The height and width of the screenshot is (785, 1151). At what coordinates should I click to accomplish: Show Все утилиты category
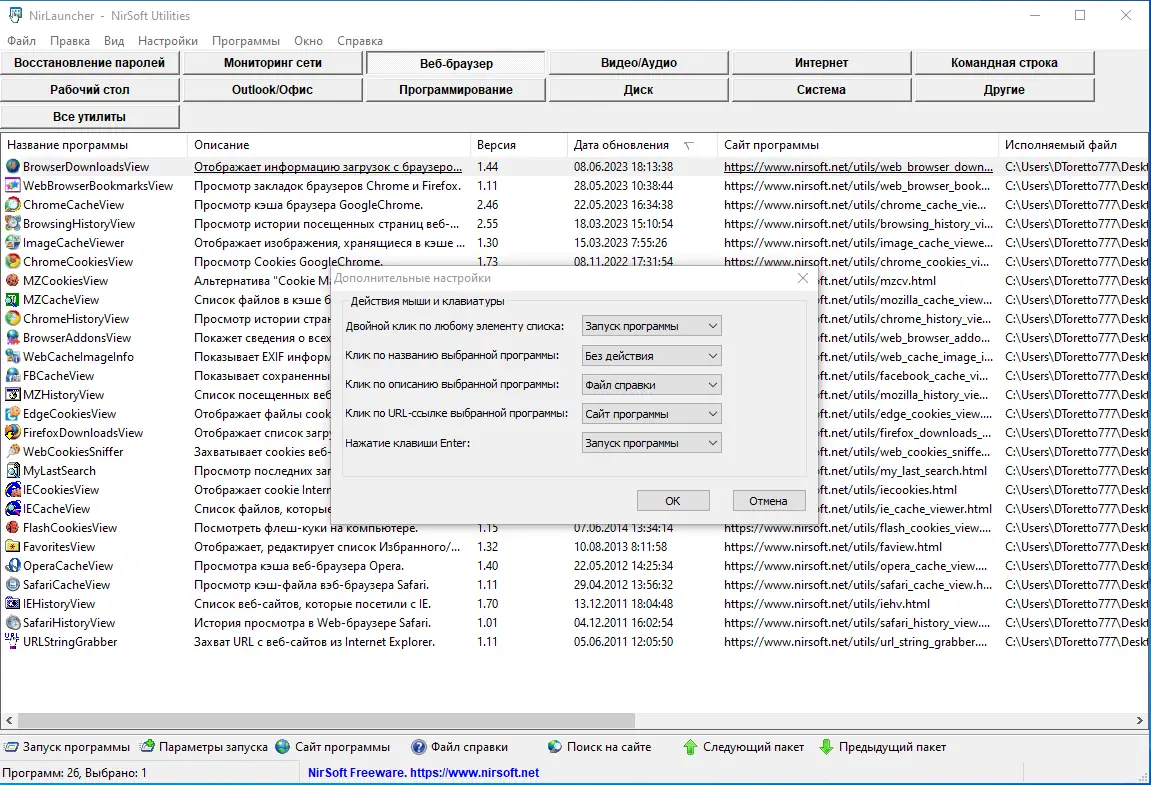pos(90,117)
